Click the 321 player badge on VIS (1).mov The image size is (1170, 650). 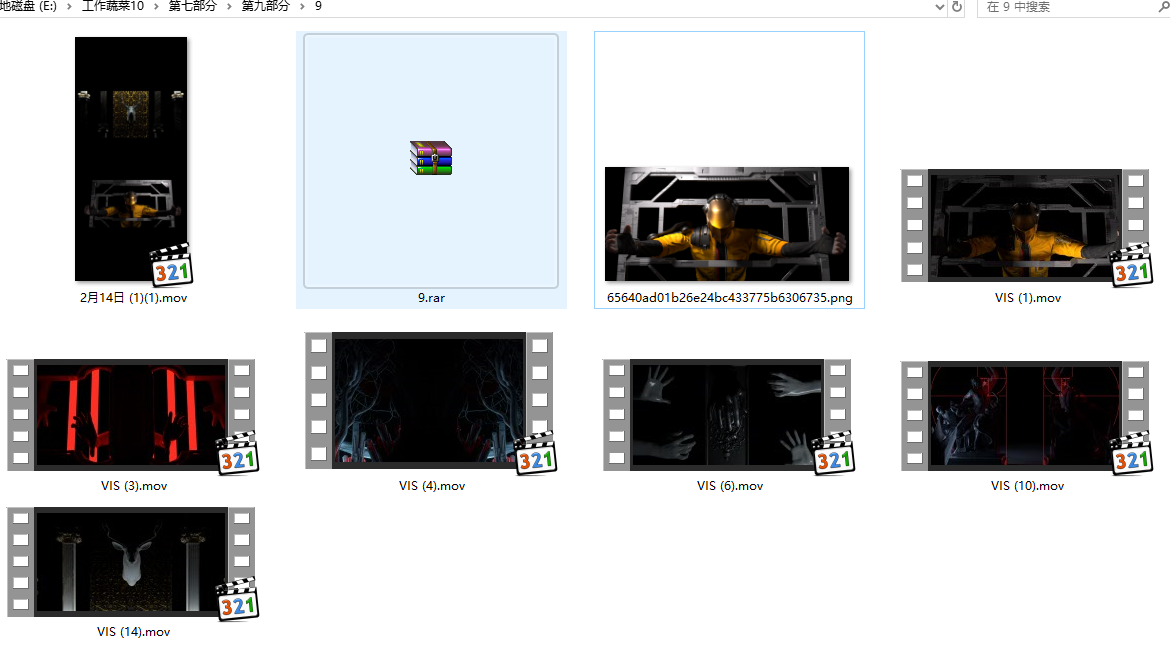click(x=1132, y=265)
